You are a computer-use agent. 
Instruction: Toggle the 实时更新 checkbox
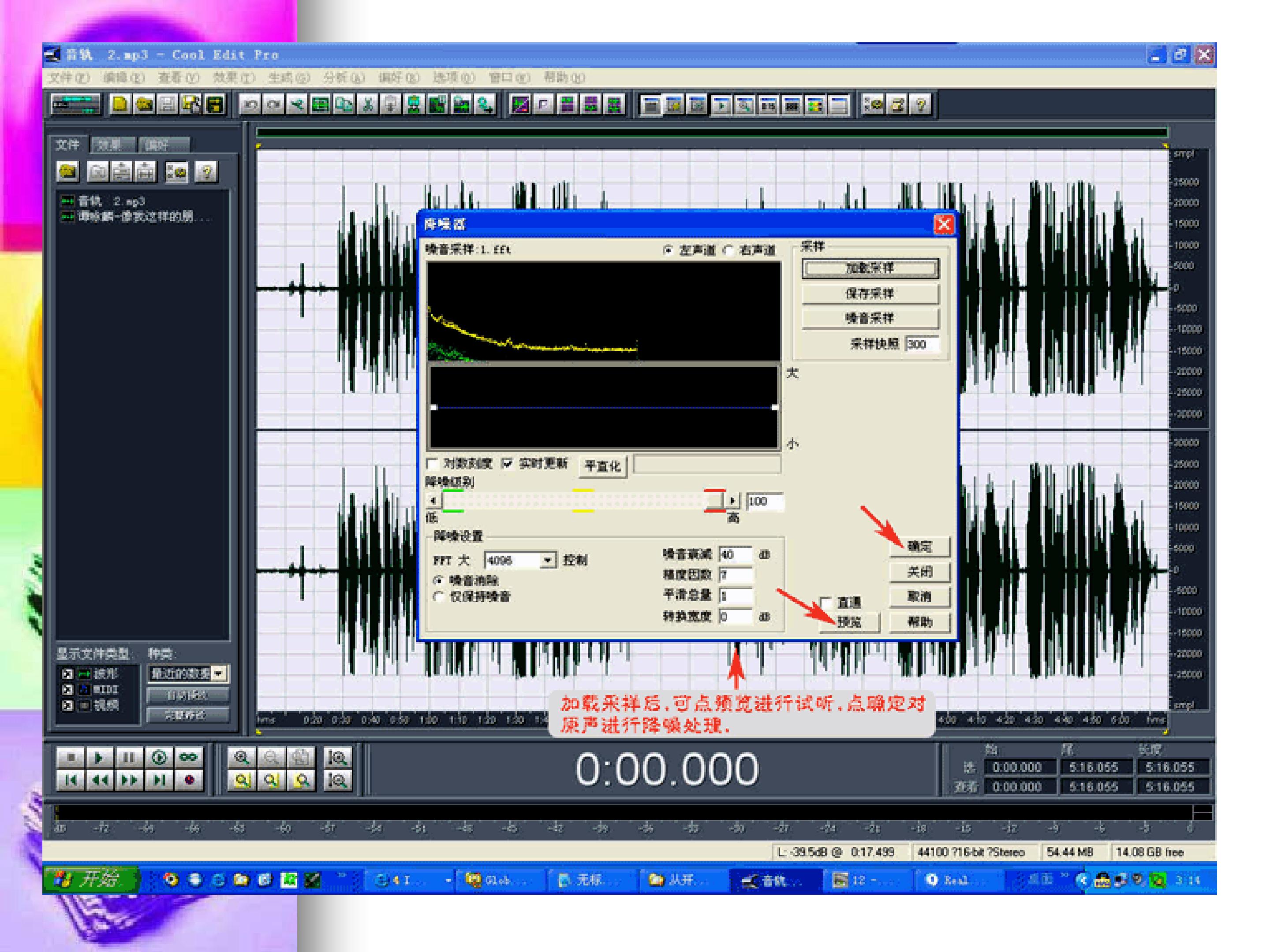(x=507, y=464)
